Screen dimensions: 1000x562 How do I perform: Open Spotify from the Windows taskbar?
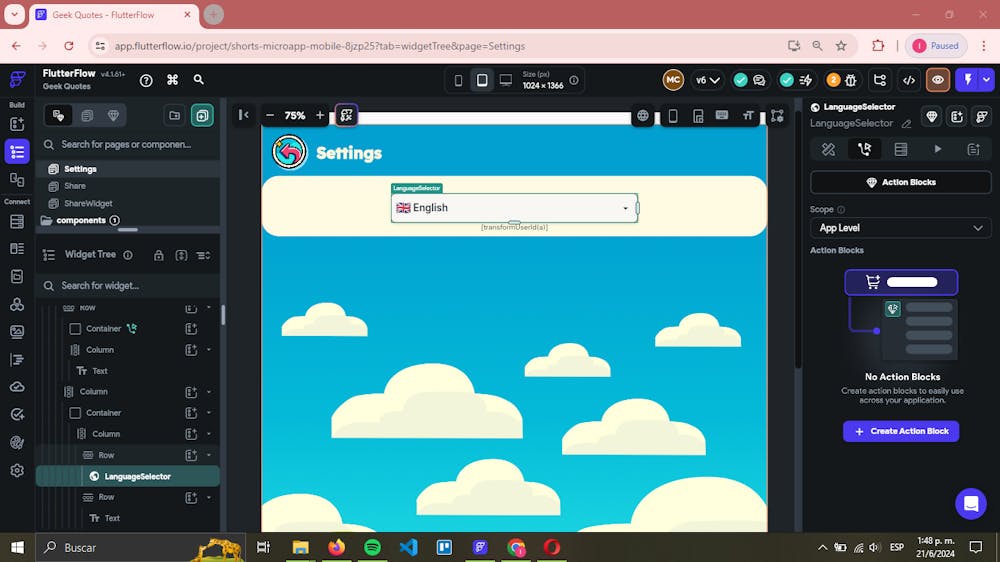tap(372, 547)
